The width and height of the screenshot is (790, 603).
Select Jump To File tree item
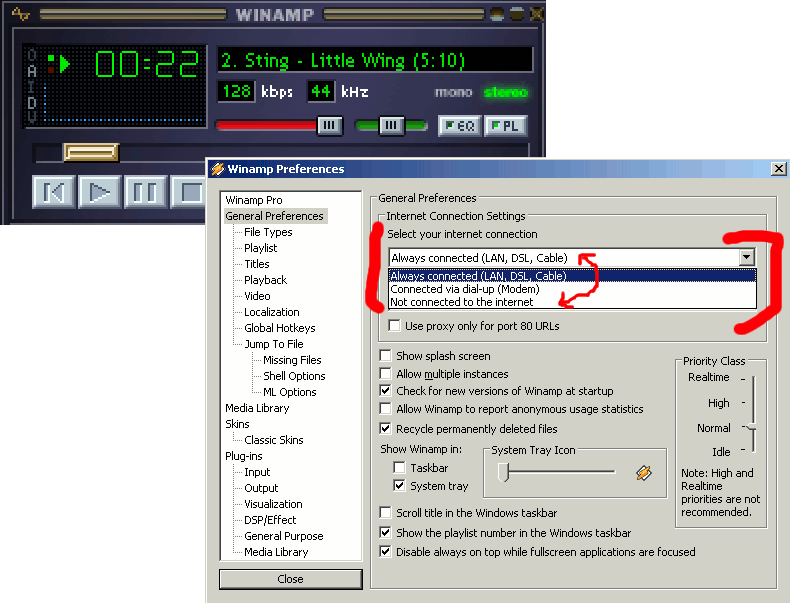pyautogui.click(x=274, y=344)
